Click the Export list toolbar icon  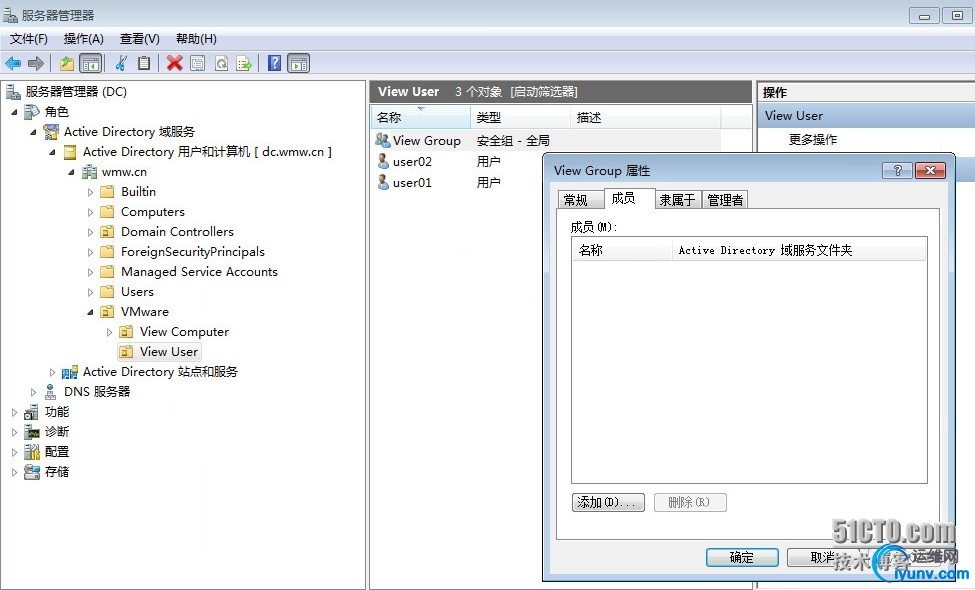tap(244, 63)
